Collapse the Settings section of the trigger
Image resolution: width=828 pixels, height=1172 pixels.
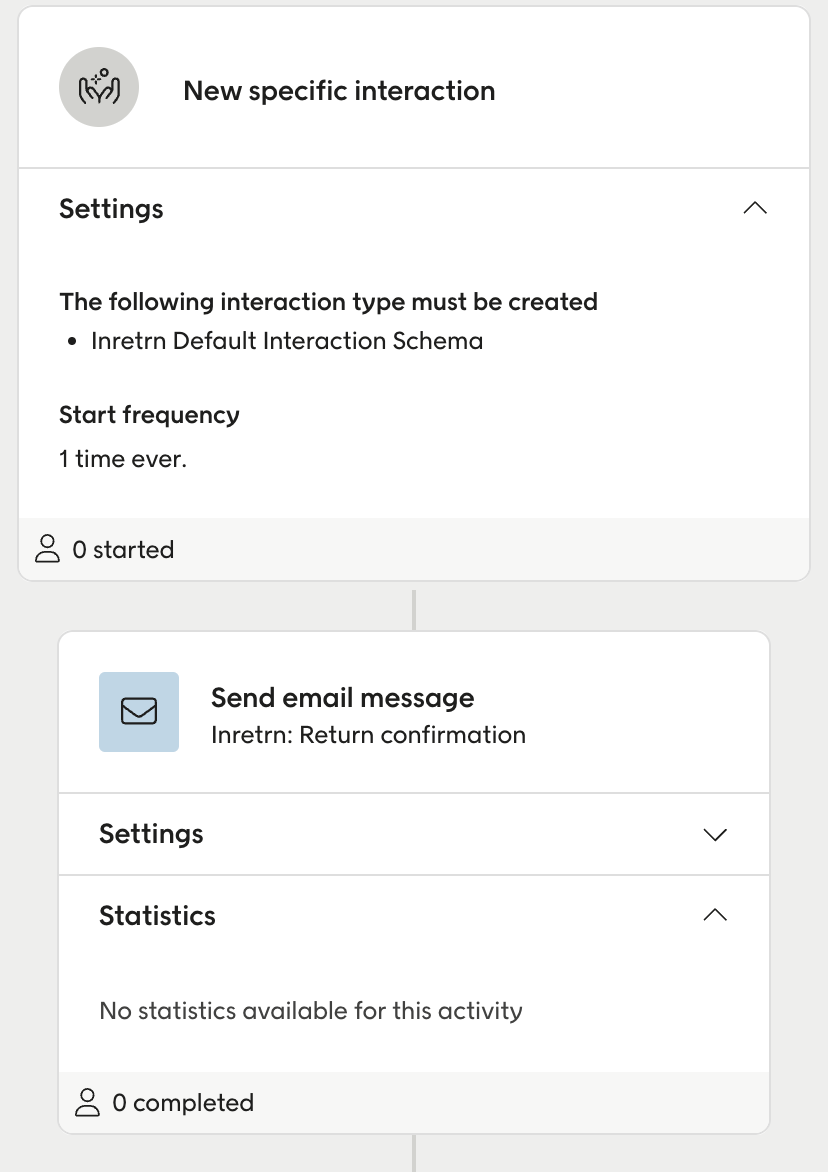756,208
